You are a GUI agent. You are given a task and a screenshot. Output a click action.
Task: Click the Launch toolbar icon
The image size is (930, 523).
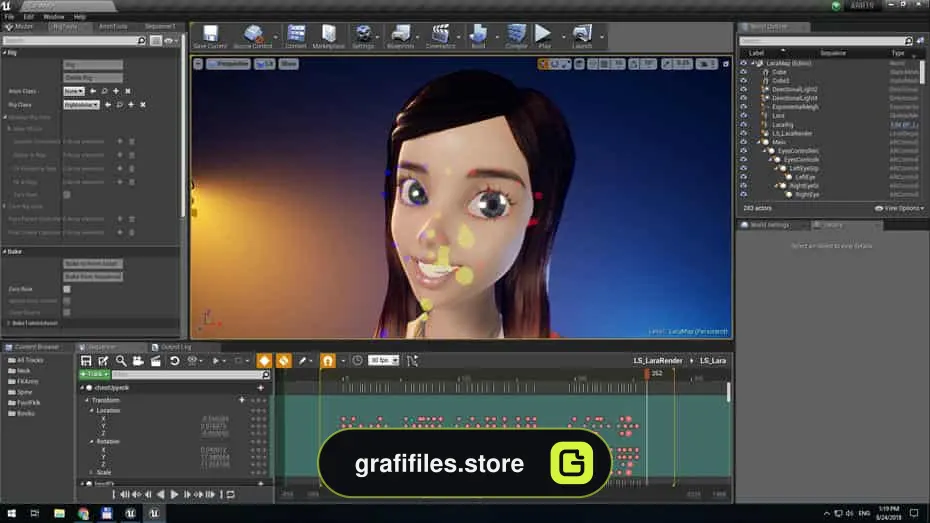point(582,36)
